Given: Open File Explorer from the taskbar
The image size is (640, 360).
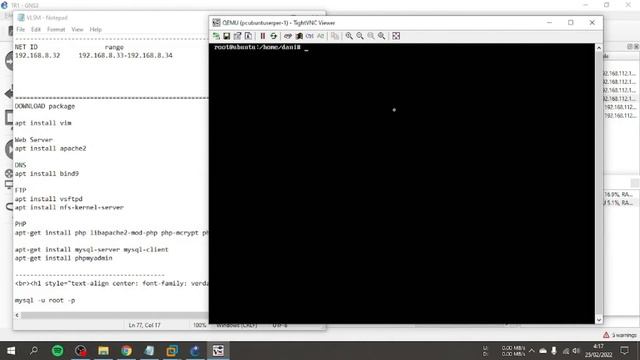Looking at the screenshot, I should click(x=103, y=351).
